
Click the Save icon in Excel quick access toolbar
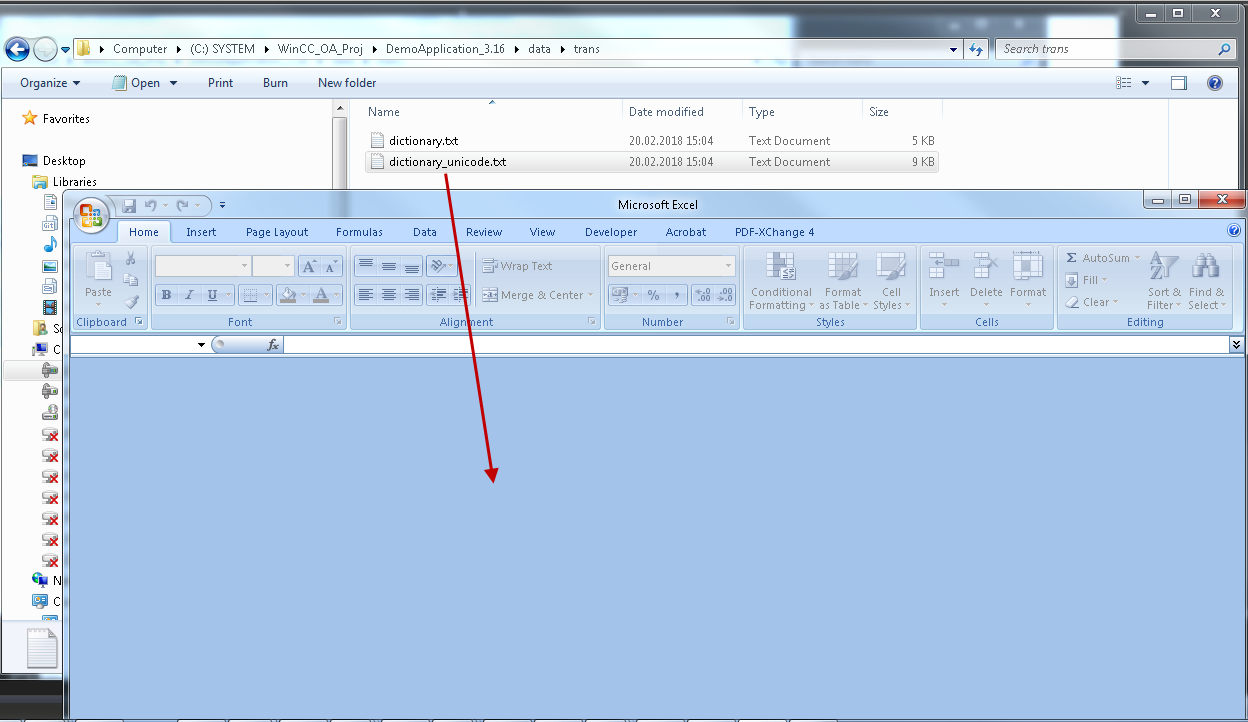pyautogui.click(x=129, y=205)
